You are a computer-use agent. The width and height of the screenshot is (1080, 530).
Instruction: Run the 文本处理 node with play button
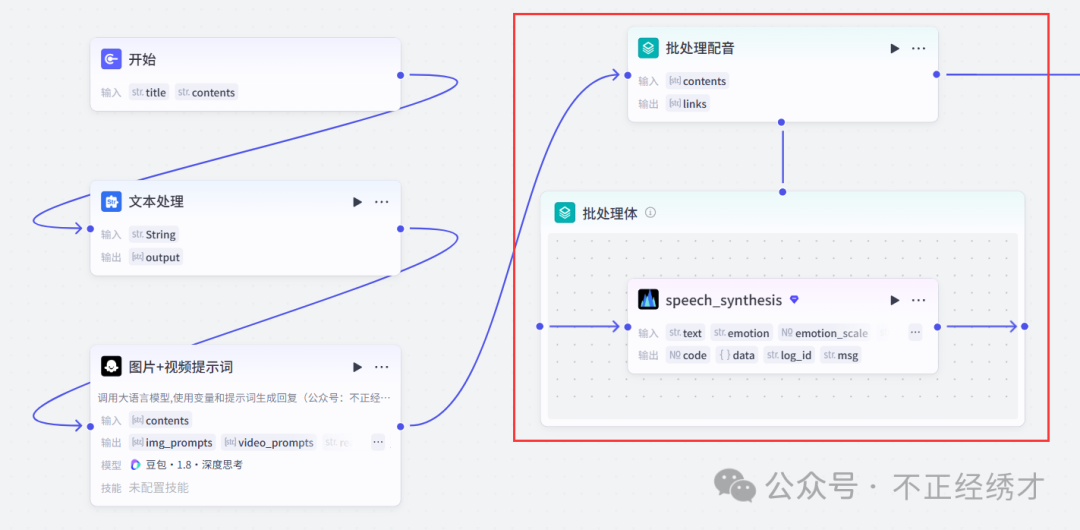357,202
